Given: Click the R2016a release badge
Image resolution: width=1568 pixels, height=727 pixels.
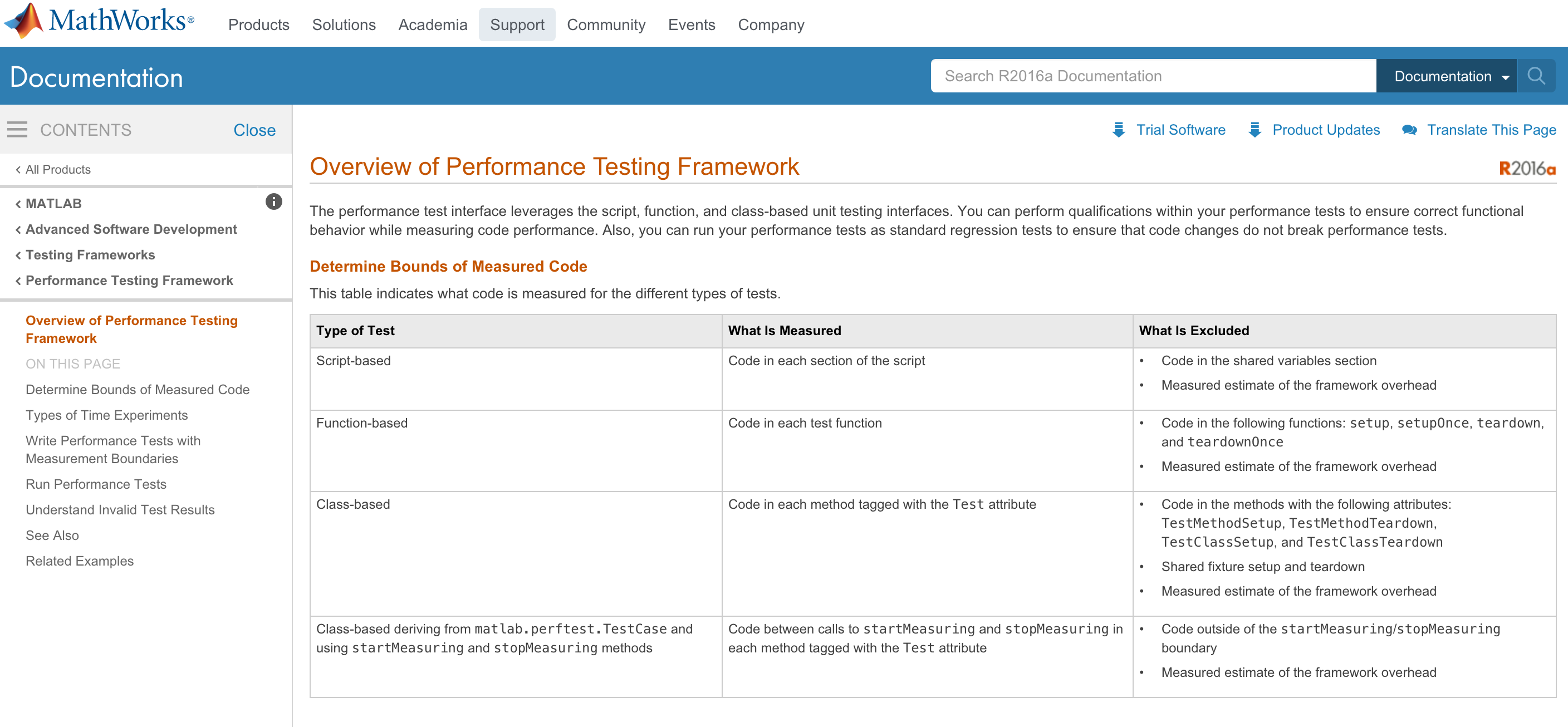Looking at the screenshot, I should pos(1527,169).
